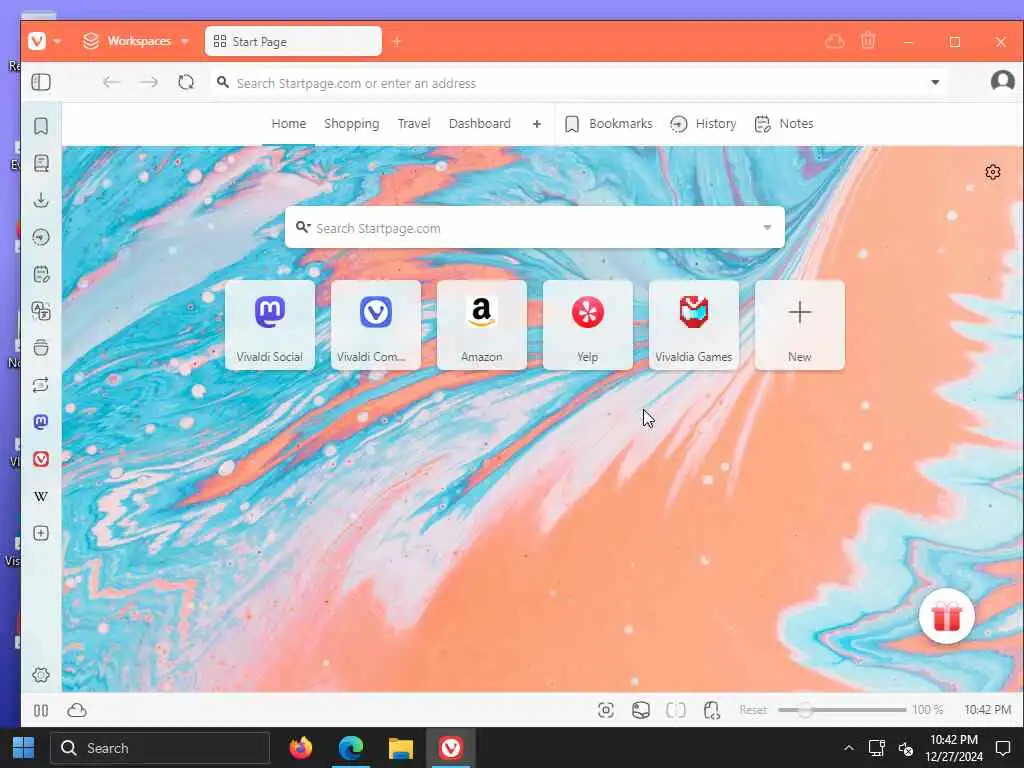Open Notes panel in sidebar
Image resolution: width=1024 pixels, height=768 pixels.
41,274
